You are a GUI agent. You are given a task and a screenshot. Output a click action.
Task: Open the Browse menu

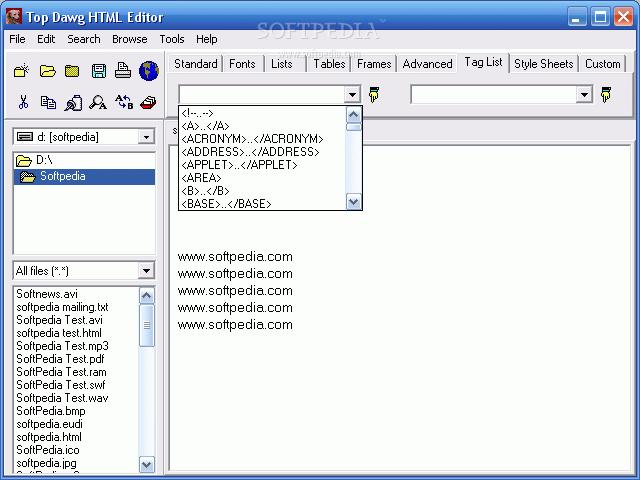[130, 39]
